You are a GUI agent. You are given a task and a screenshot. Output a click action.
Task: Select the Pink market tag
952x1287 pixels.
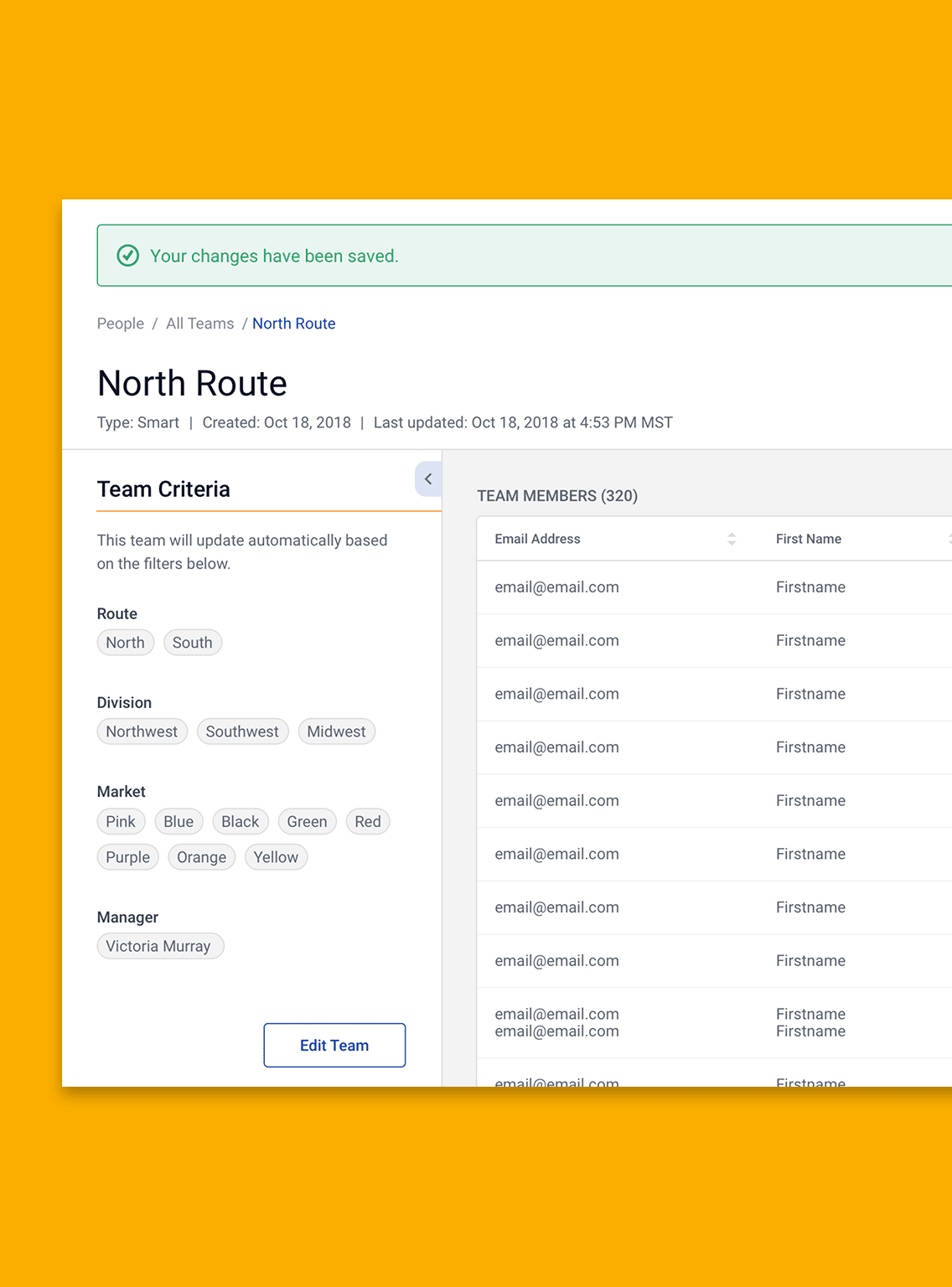(x=122, y=822)
